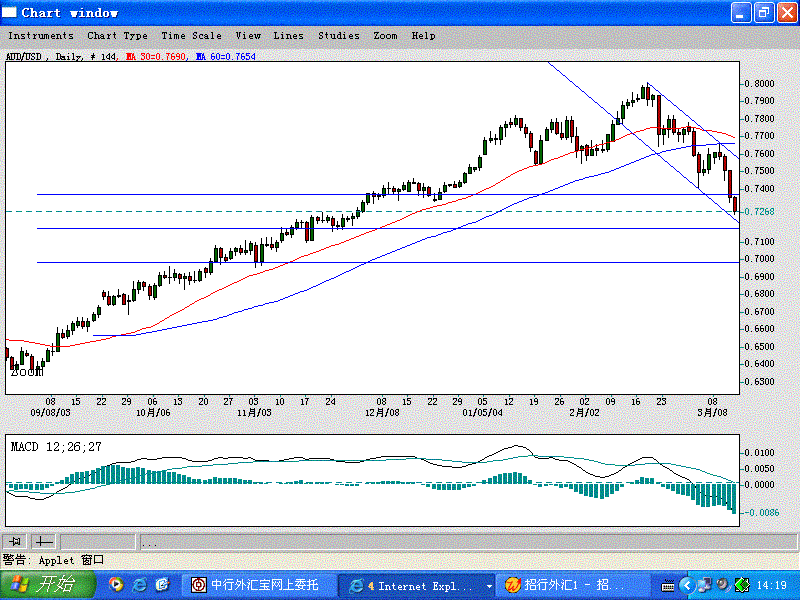The image size is (800, 600).
Task: Expand hidden system tray icons arrow
Action: click(x=687, y=585)
